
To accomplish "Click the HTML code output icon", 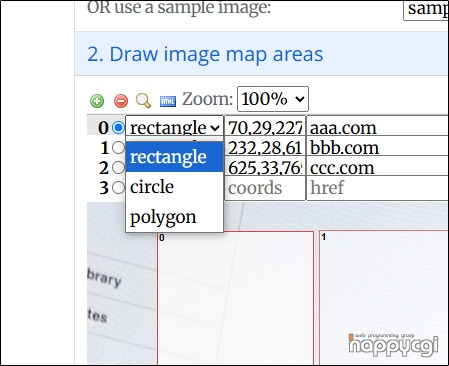I will (168, 101).
